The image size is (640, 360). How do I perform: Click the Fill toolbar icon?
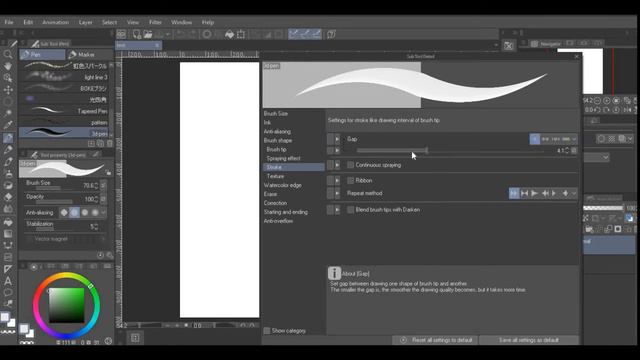(x=229, y=34)
